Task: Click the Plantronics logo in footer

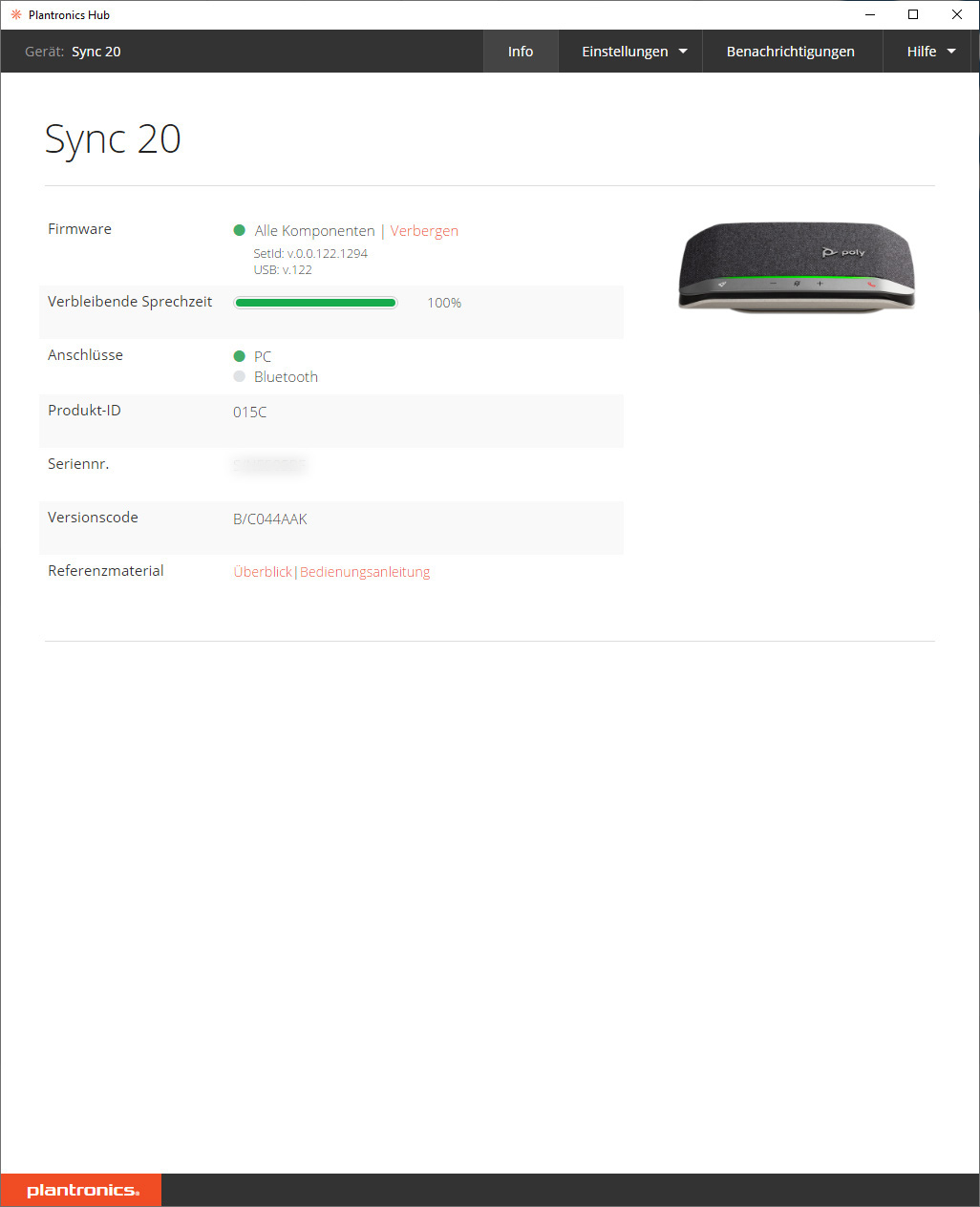Action: point(81,1190)
